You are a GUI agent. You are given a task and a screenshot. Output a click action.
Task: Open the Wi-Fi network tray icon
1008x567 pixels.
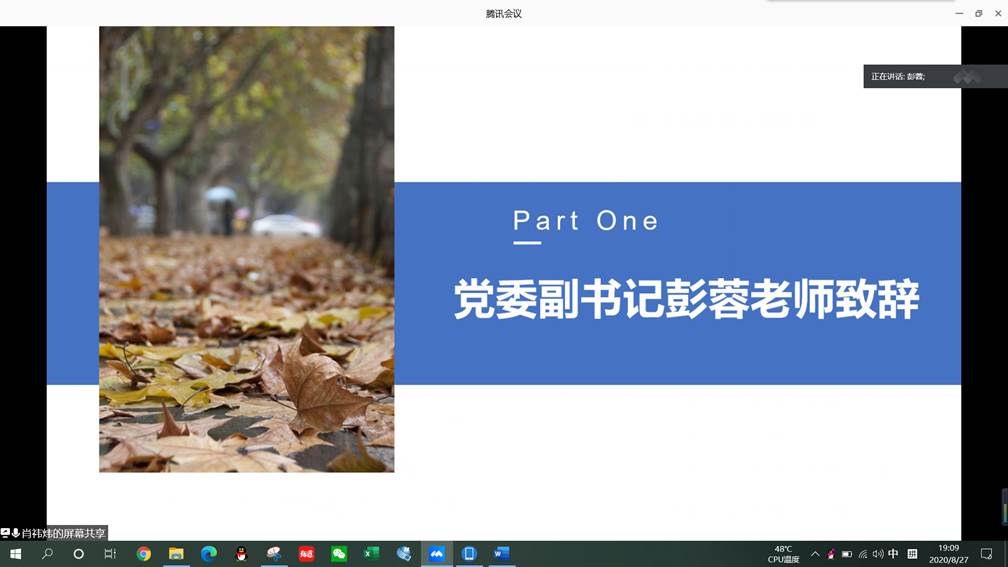(x=862, y=554)
